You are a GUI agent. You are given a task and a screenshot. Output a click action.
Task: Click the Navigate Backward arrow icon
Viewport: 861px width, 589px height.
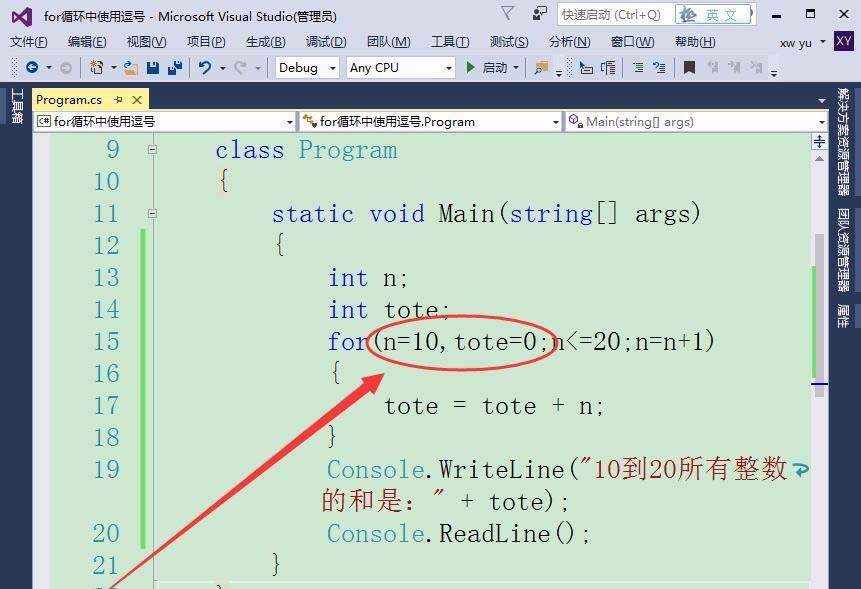point(32,68)
